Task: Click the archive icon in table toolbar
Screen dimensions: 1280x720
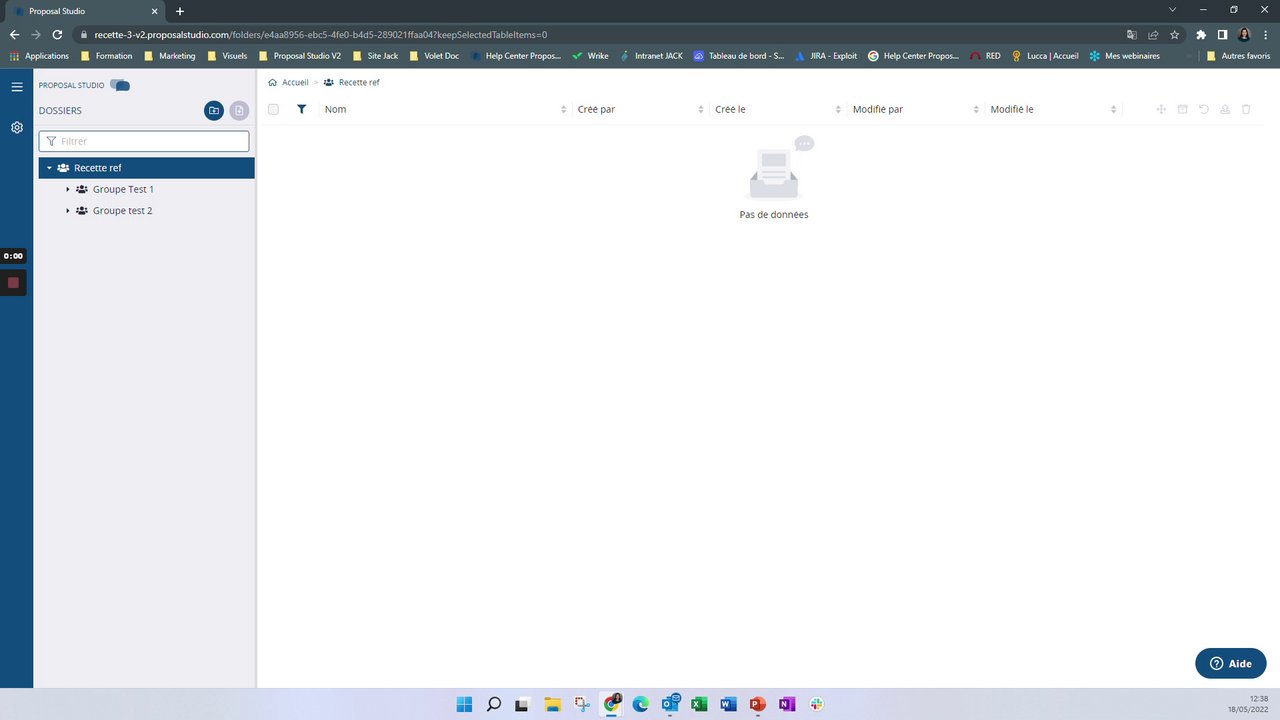Action: coord(1182,109)
